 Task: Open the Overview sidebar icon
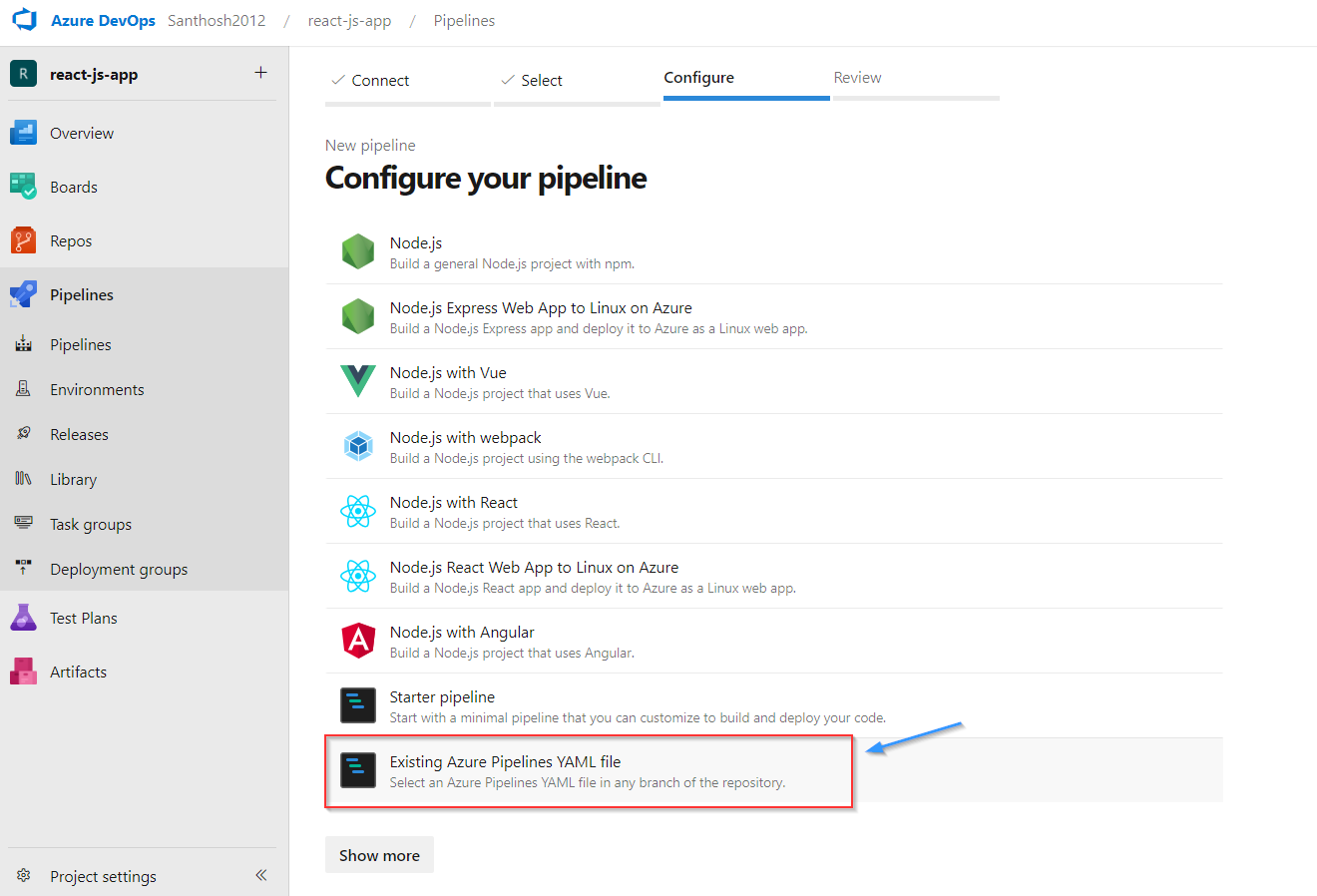coord(23,133)
